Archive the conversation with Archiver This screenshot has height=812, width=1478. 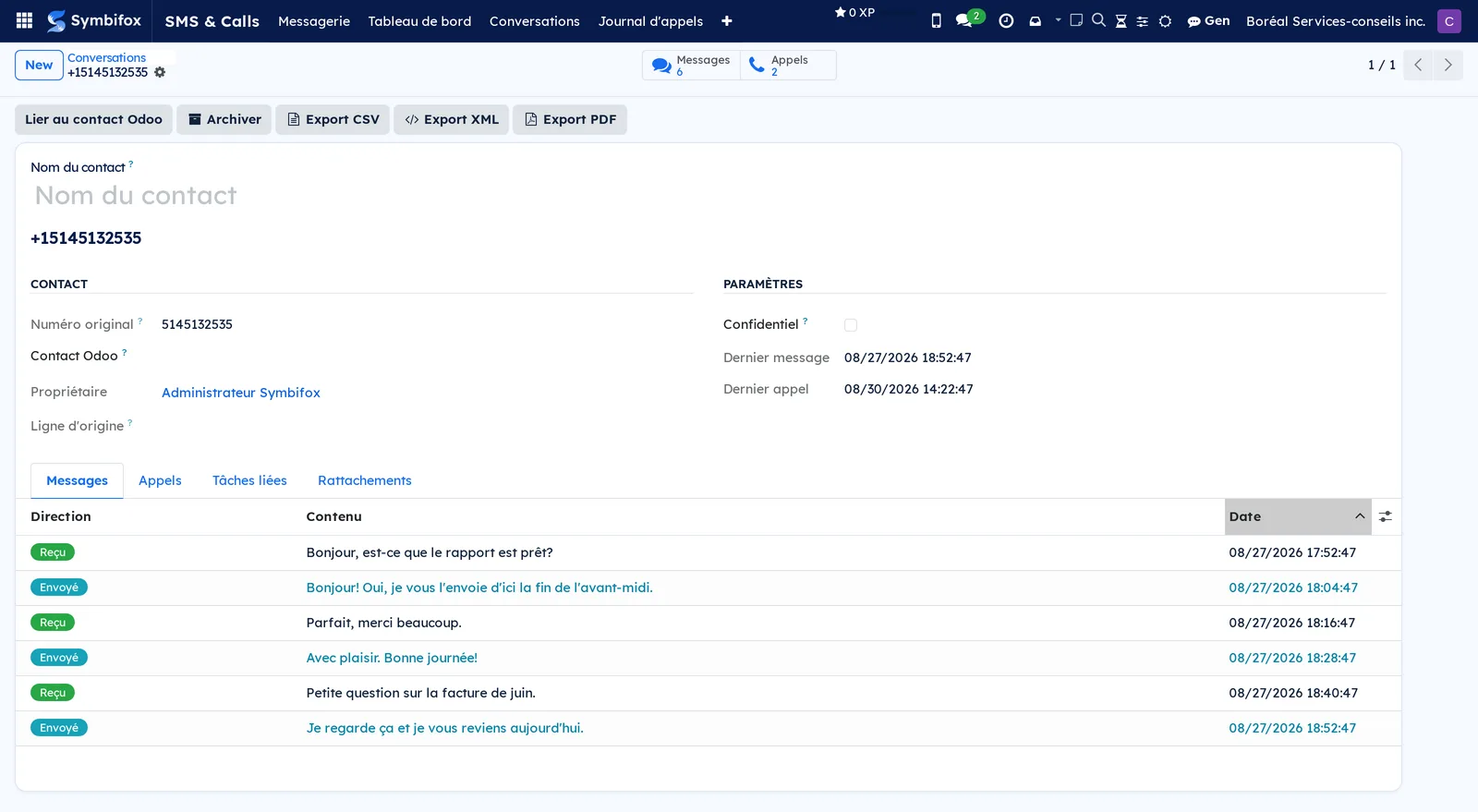pos(224,119)
